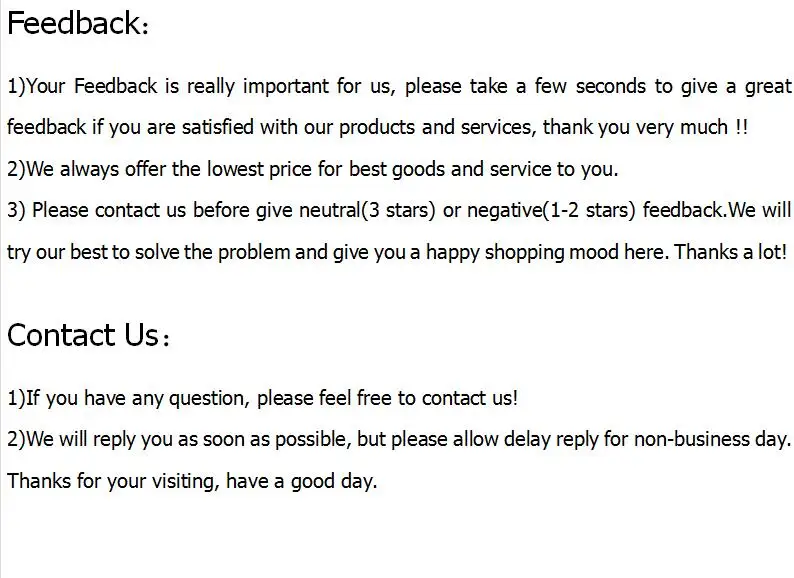
Task: Click the line starting 'Your Feedback is really important'
Action: (x=399, y=86)
